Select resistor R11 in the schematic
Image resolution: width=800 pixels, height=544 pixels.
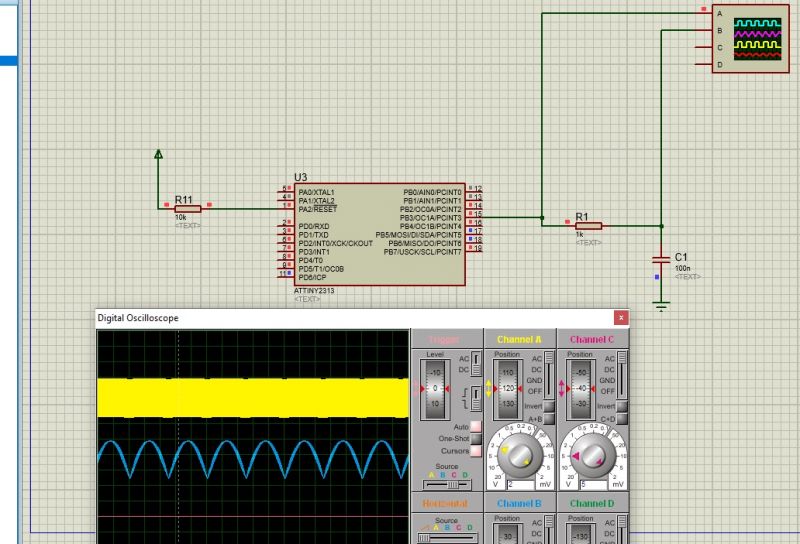187,209
